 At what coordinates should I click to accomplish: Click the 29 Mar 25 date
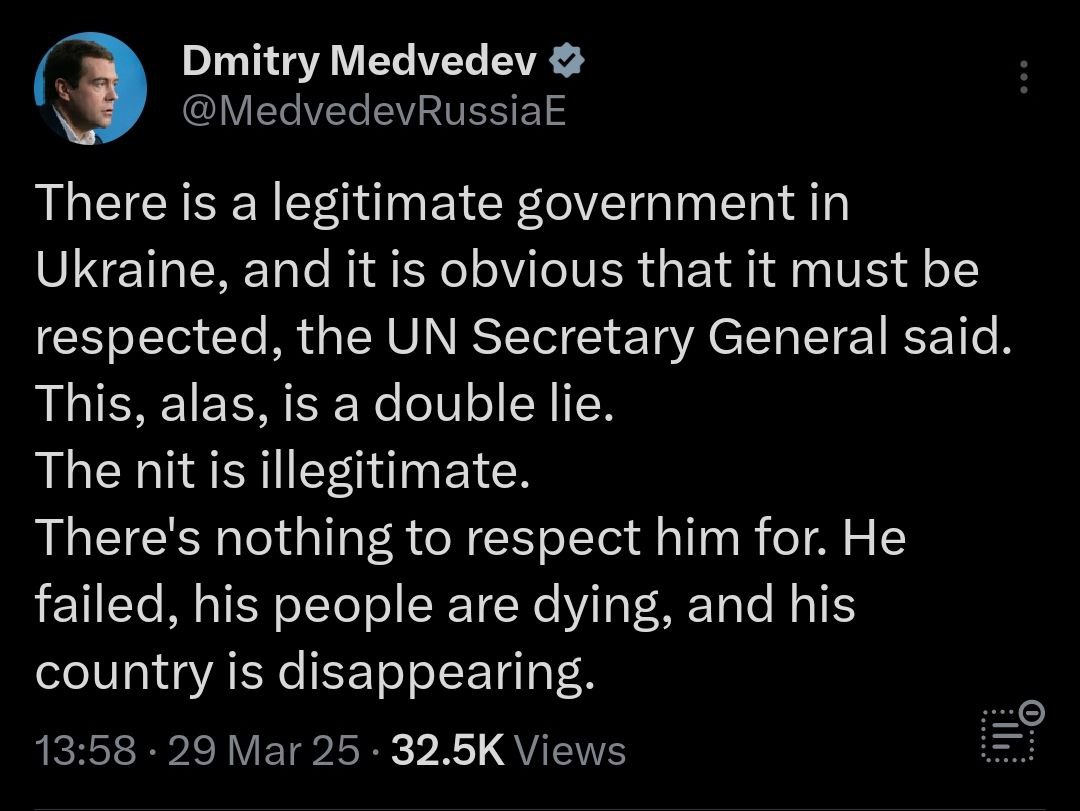click(263, 750)
